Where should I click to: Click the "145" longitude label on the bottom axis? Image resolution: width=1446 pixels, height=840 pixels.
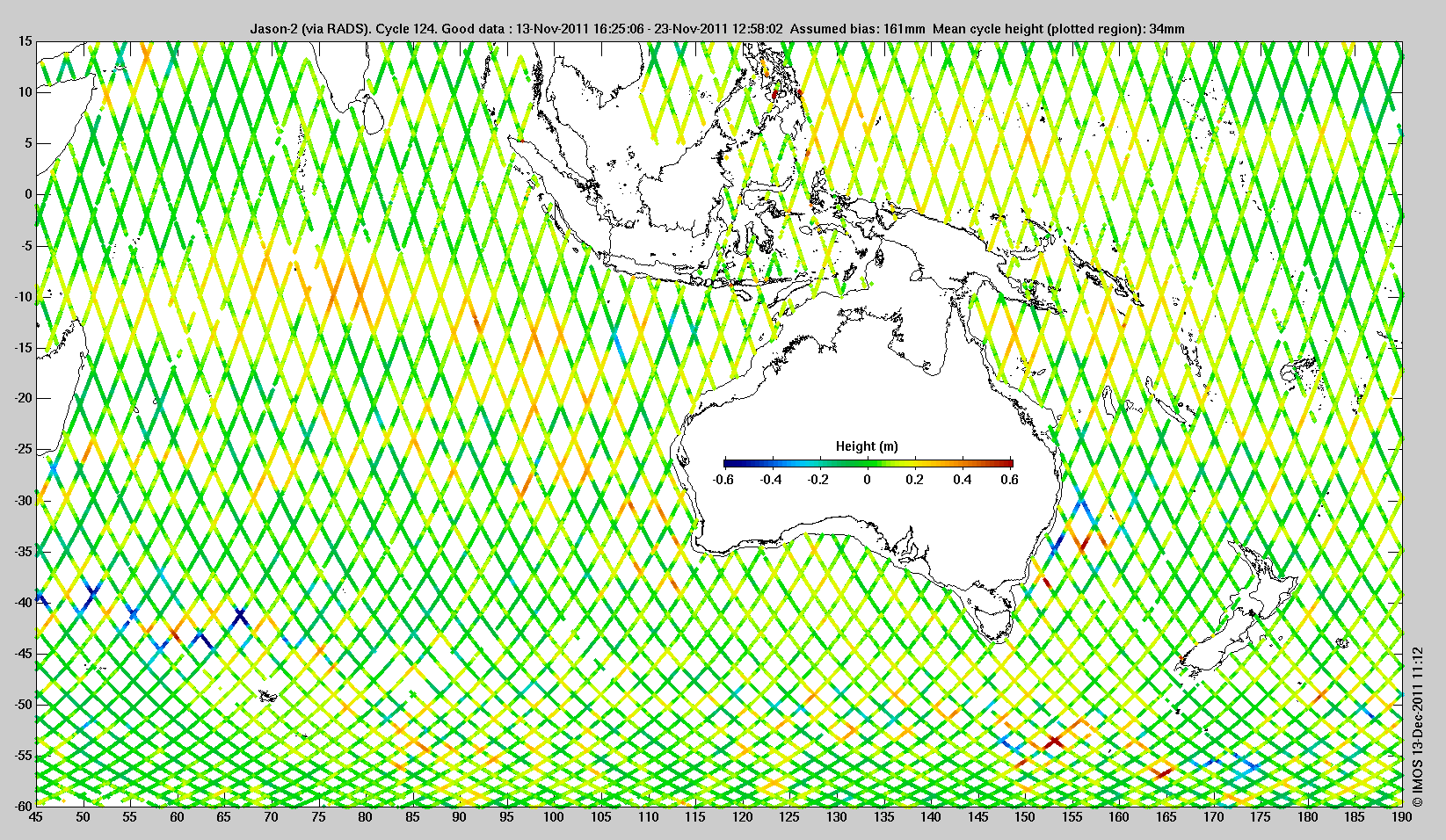tap(977, 817)
